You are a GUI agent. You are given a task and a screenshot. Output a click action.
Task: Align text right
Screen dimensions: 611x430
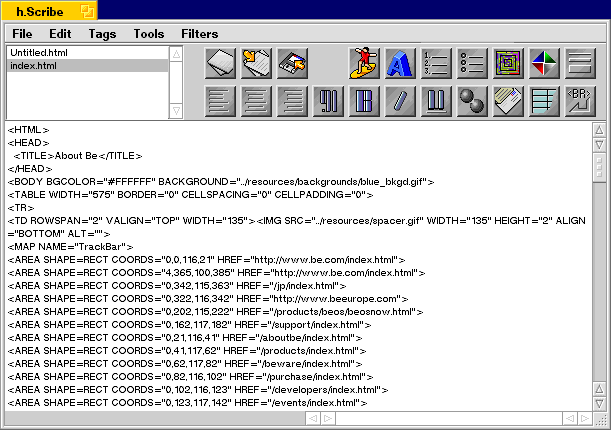tap(292, 101)
